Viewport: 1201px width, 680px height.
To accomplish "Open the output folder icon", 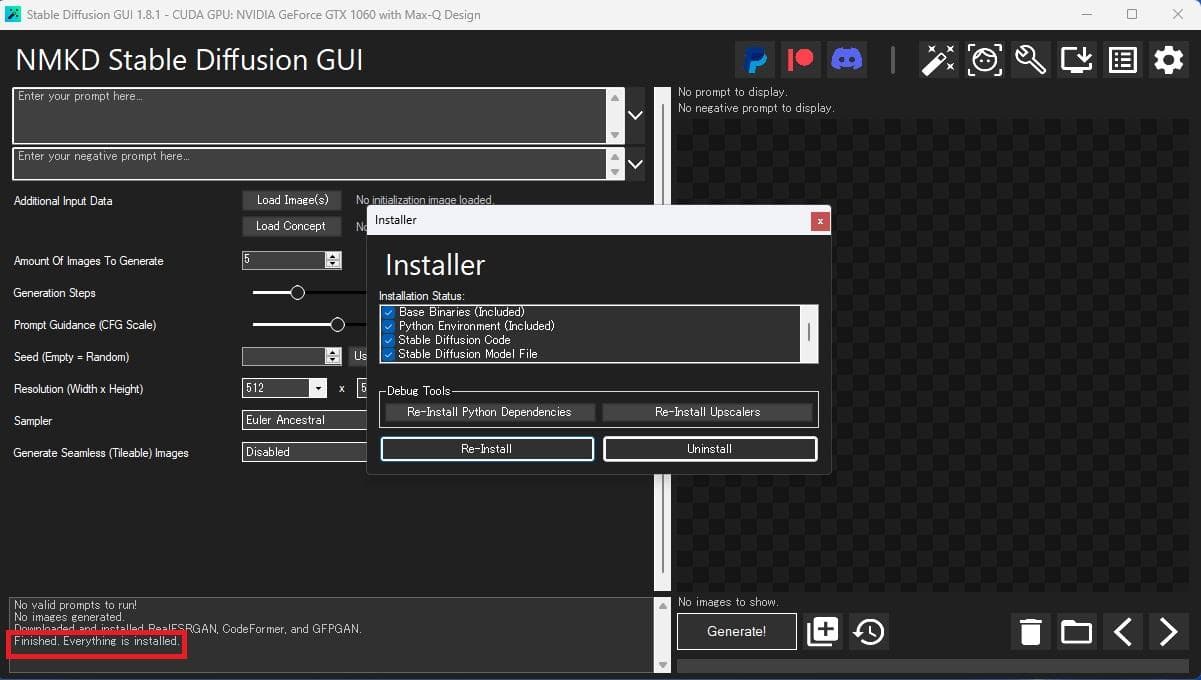I will coord(1076,632).
